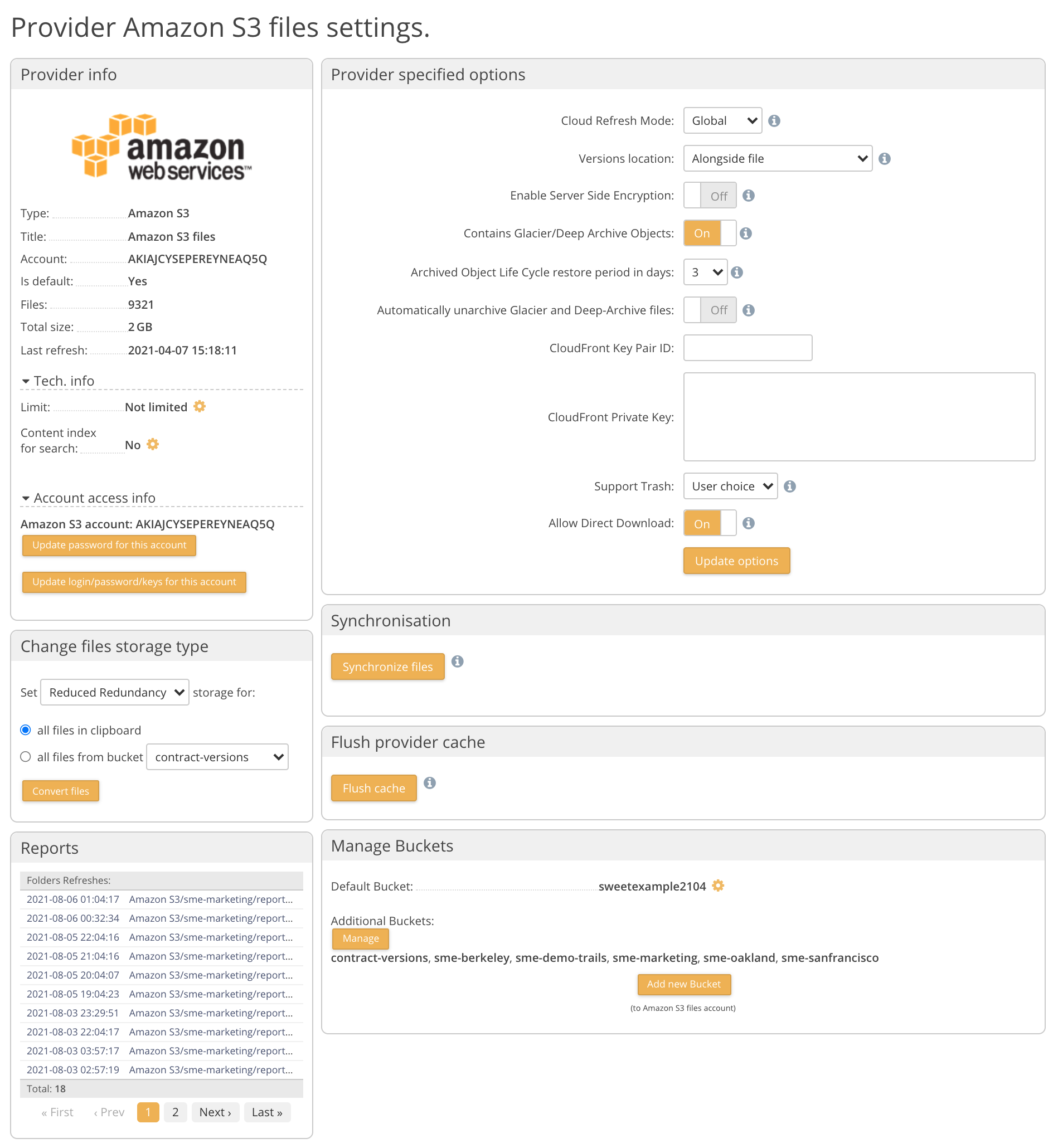
Task: Click info icon next to Support Trash
Action: (x=789, y=486)
